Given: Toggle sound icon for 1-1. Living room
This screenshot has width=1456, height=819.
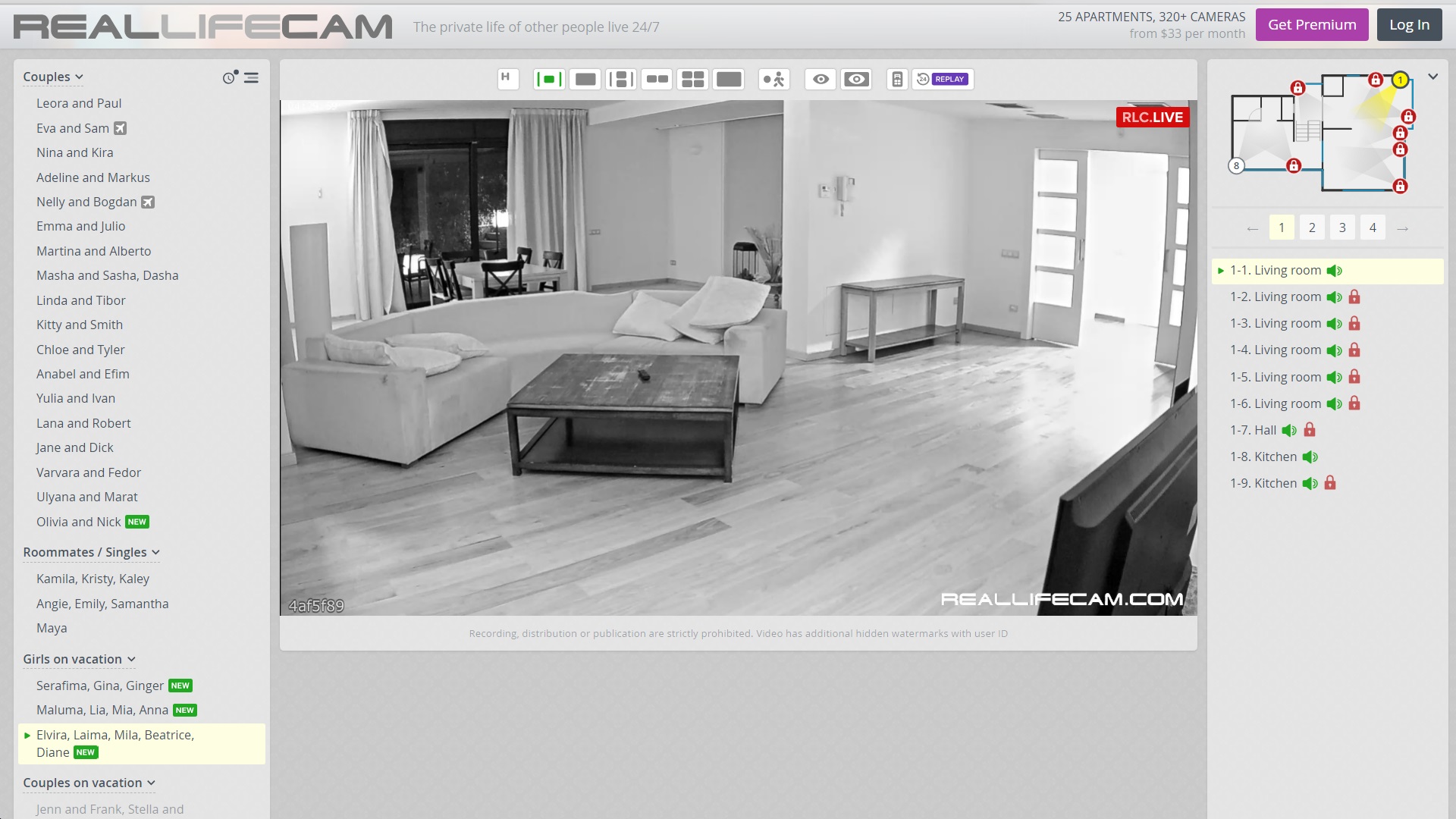Looking at the screenshot, I should tap(1335, 271).
